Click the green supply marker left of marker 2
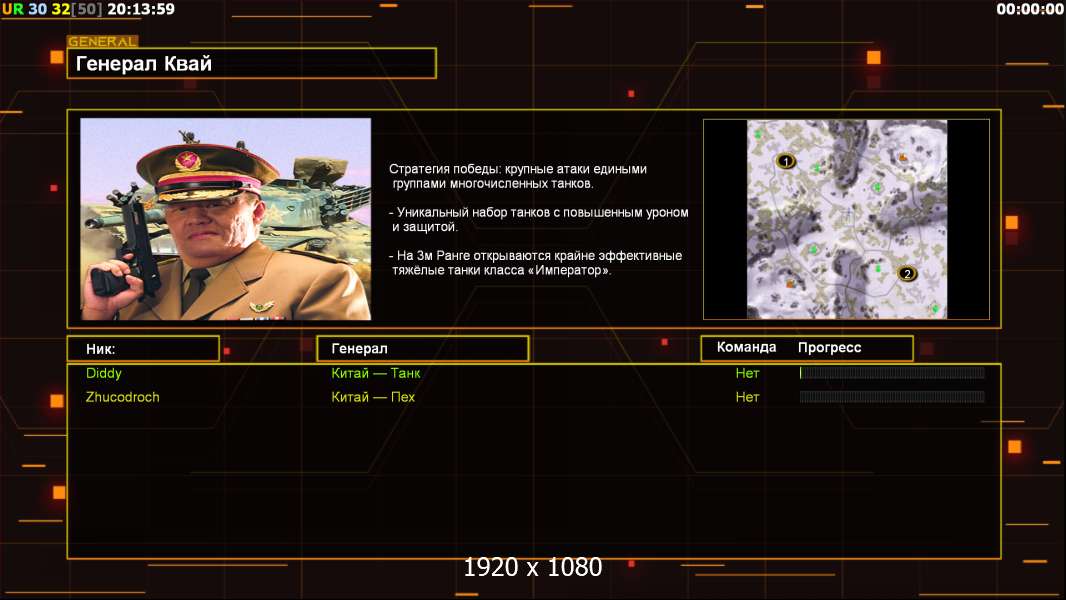The image size is (1066, 600). (878, 268)
